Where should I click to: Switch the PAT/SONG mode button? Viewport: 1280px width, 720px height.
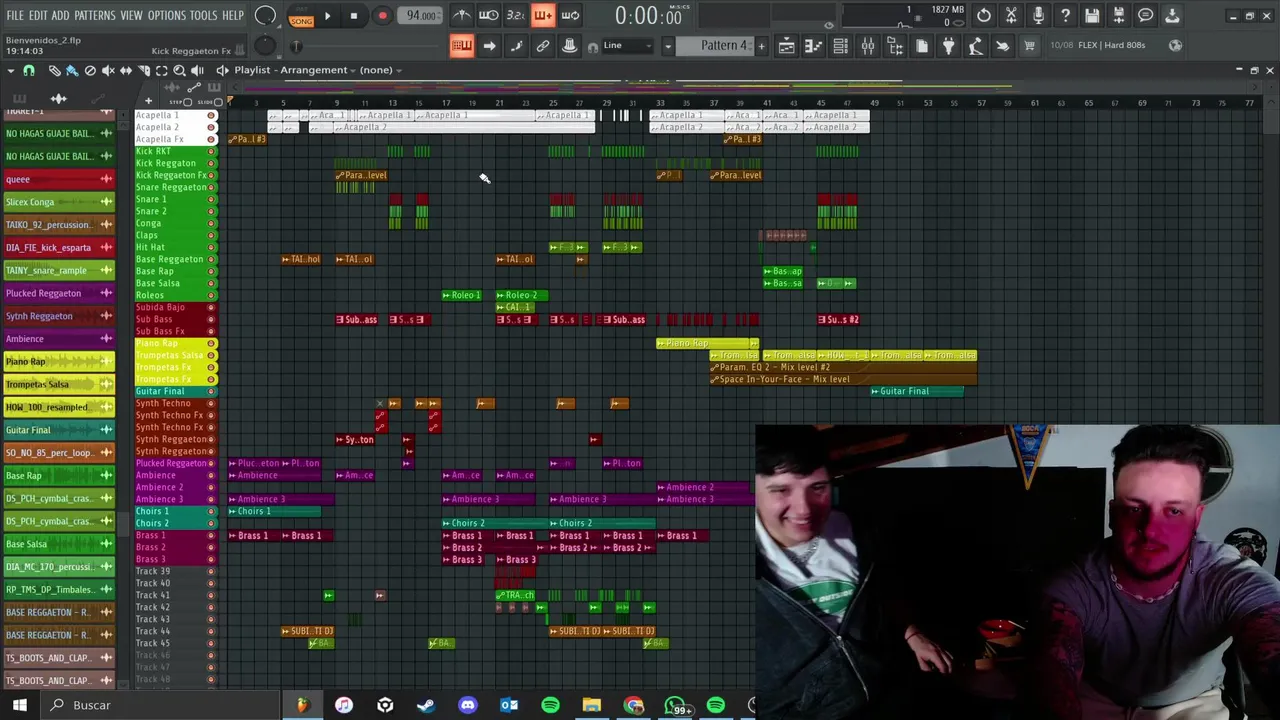click(x=301, y=16)
